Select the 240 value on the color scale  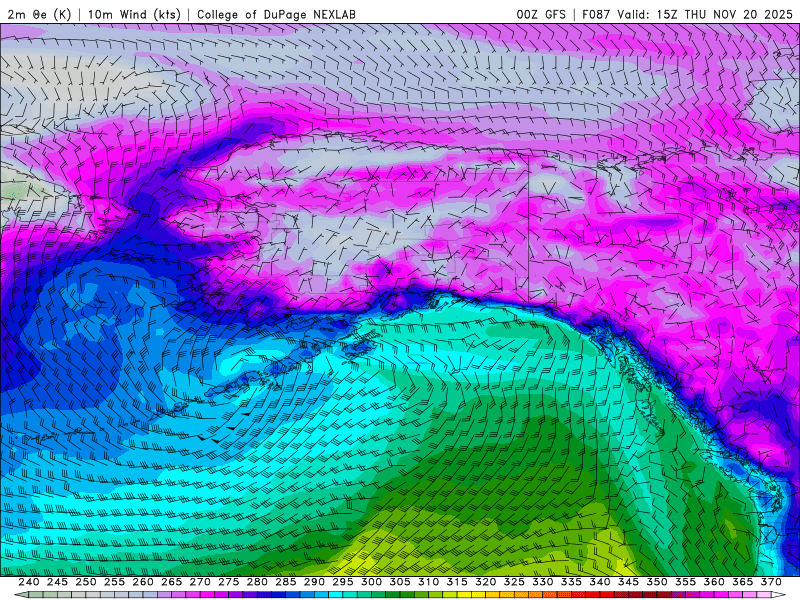(x=29, y=582)
